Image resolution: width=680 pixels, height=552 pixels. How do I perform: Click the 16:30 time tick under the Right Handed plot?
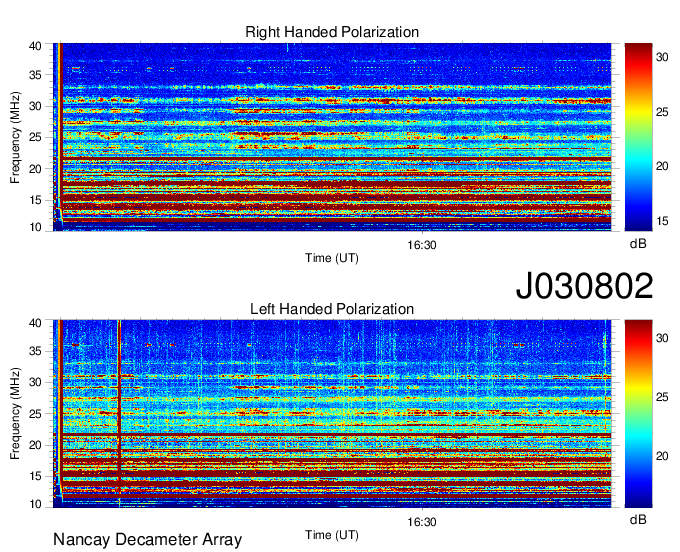pos(422,245)
